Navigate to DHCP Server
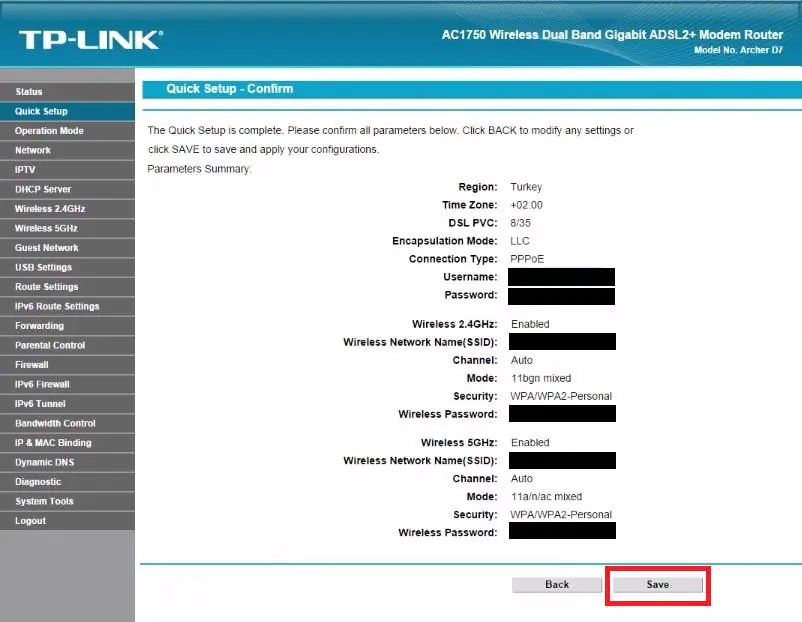802x622 pixels. coord(45,189)
